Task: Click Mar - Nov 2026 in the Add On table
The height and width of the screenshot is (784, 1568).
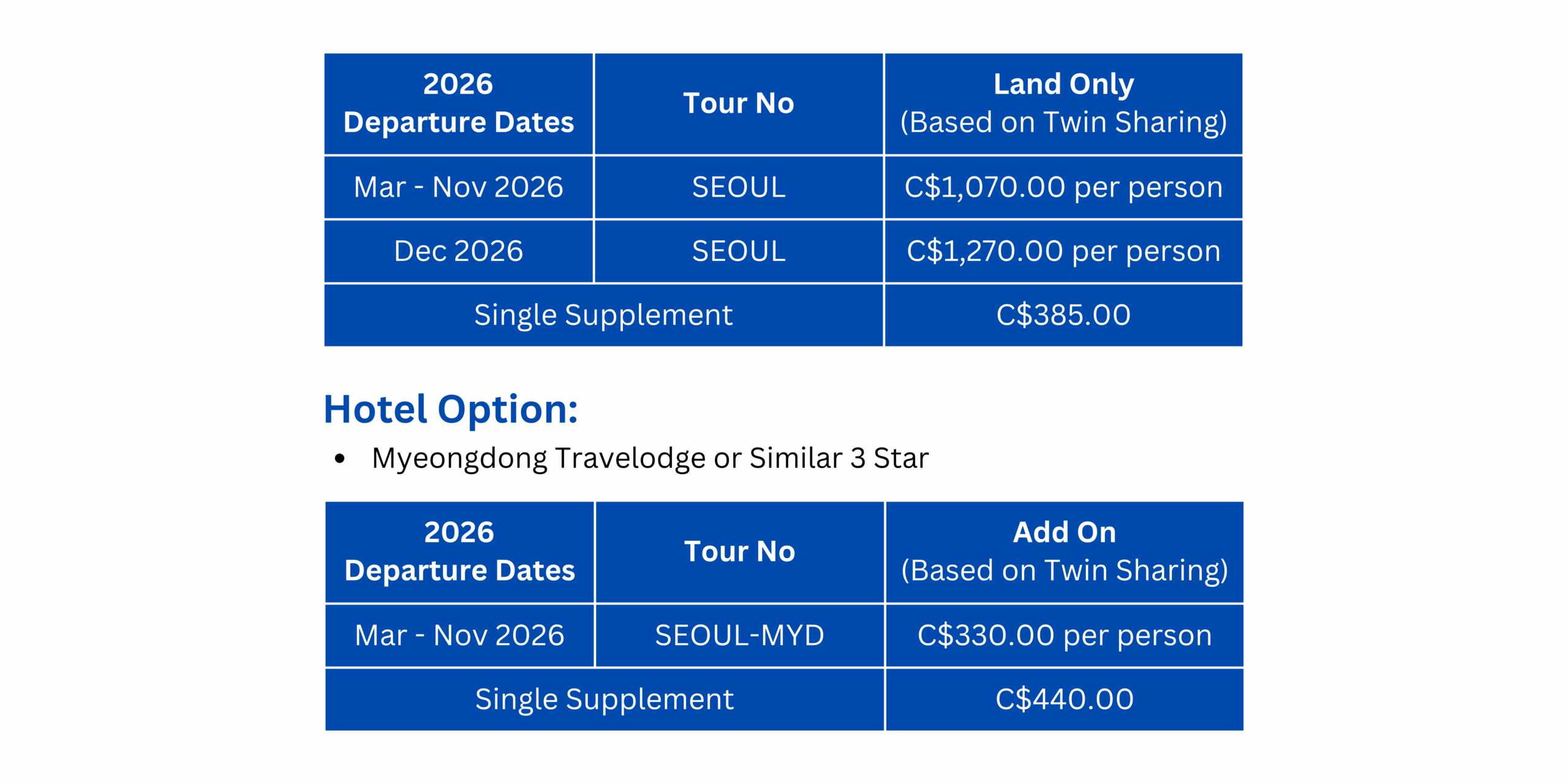Action: [459, 635]
